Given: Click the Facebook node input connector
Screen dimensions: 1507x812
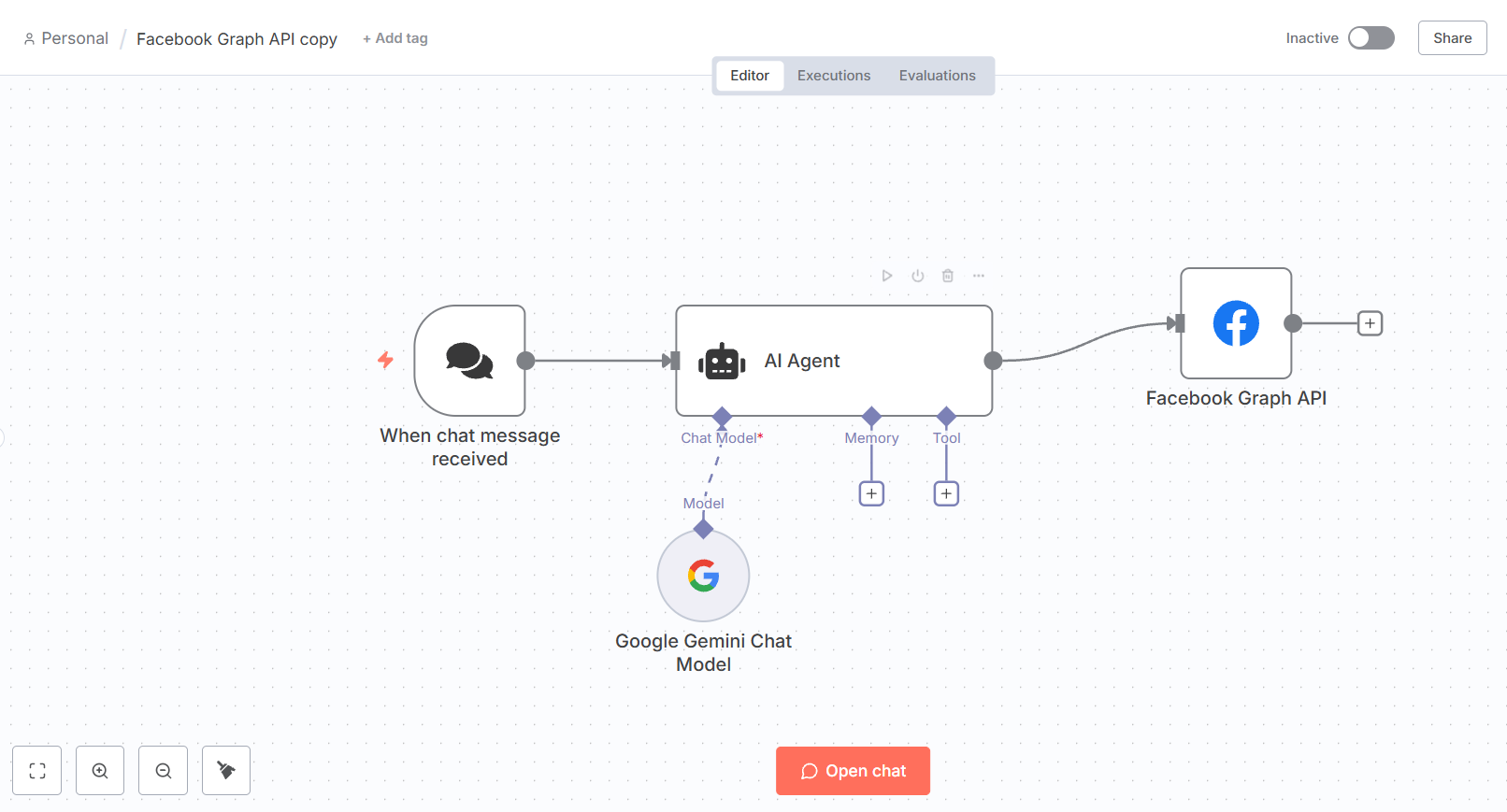Looking at the screenshot, I should [x=1180, y=323].
